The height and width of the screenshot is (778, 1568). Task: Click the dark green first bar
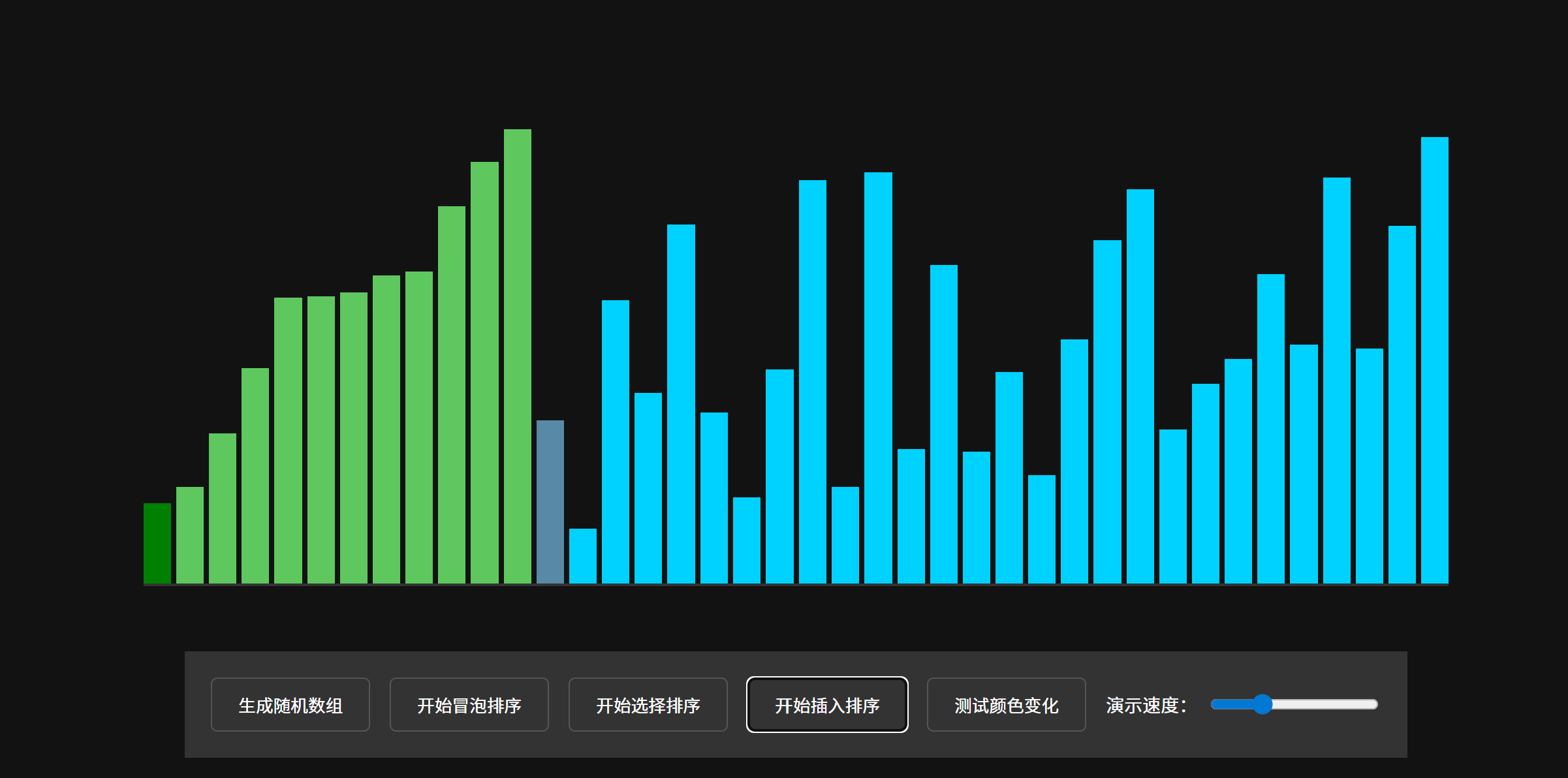coord(157,543)
